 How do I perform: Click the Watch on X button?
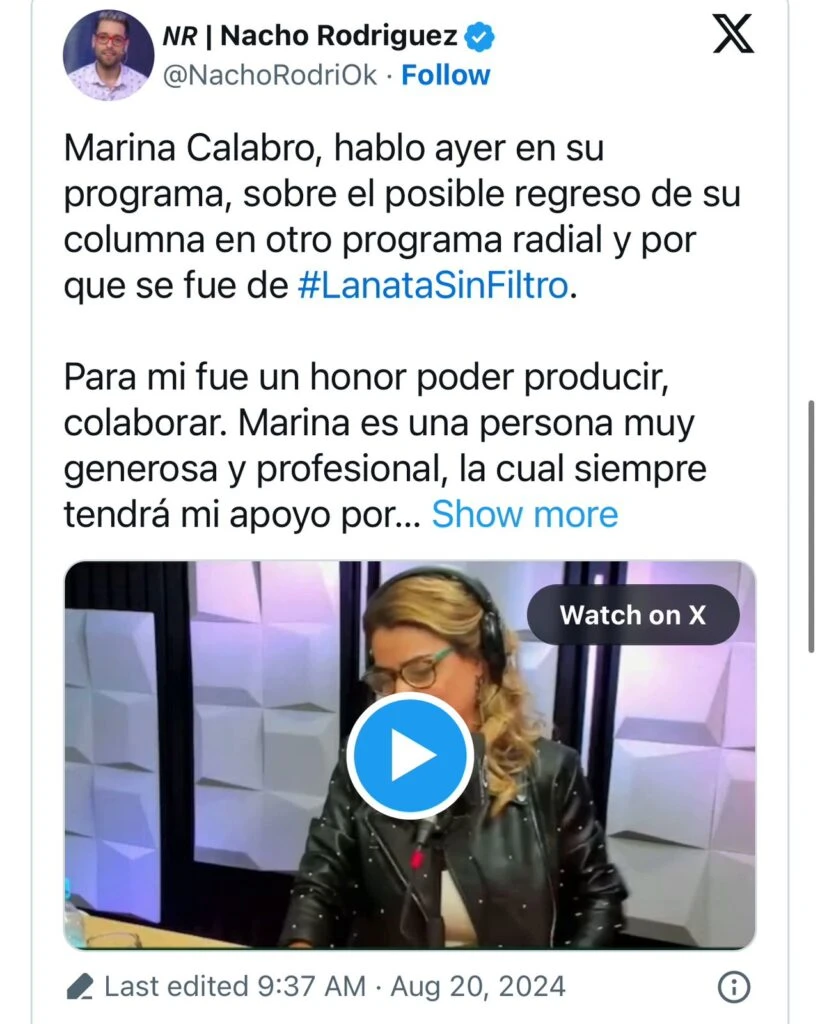click(x=633, y=615)
